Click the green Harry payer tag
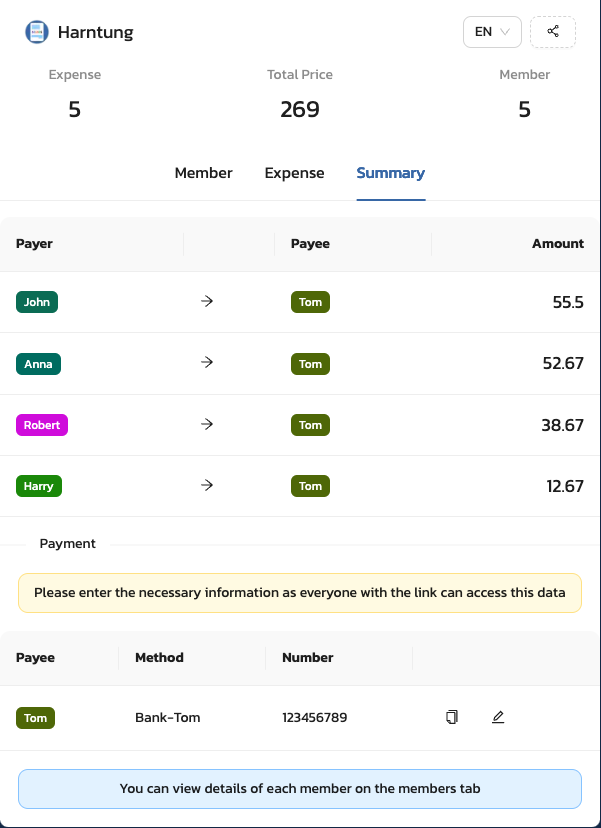Viewport: 601px width, 828px height. pyautogui.click(x=39, y=486)
